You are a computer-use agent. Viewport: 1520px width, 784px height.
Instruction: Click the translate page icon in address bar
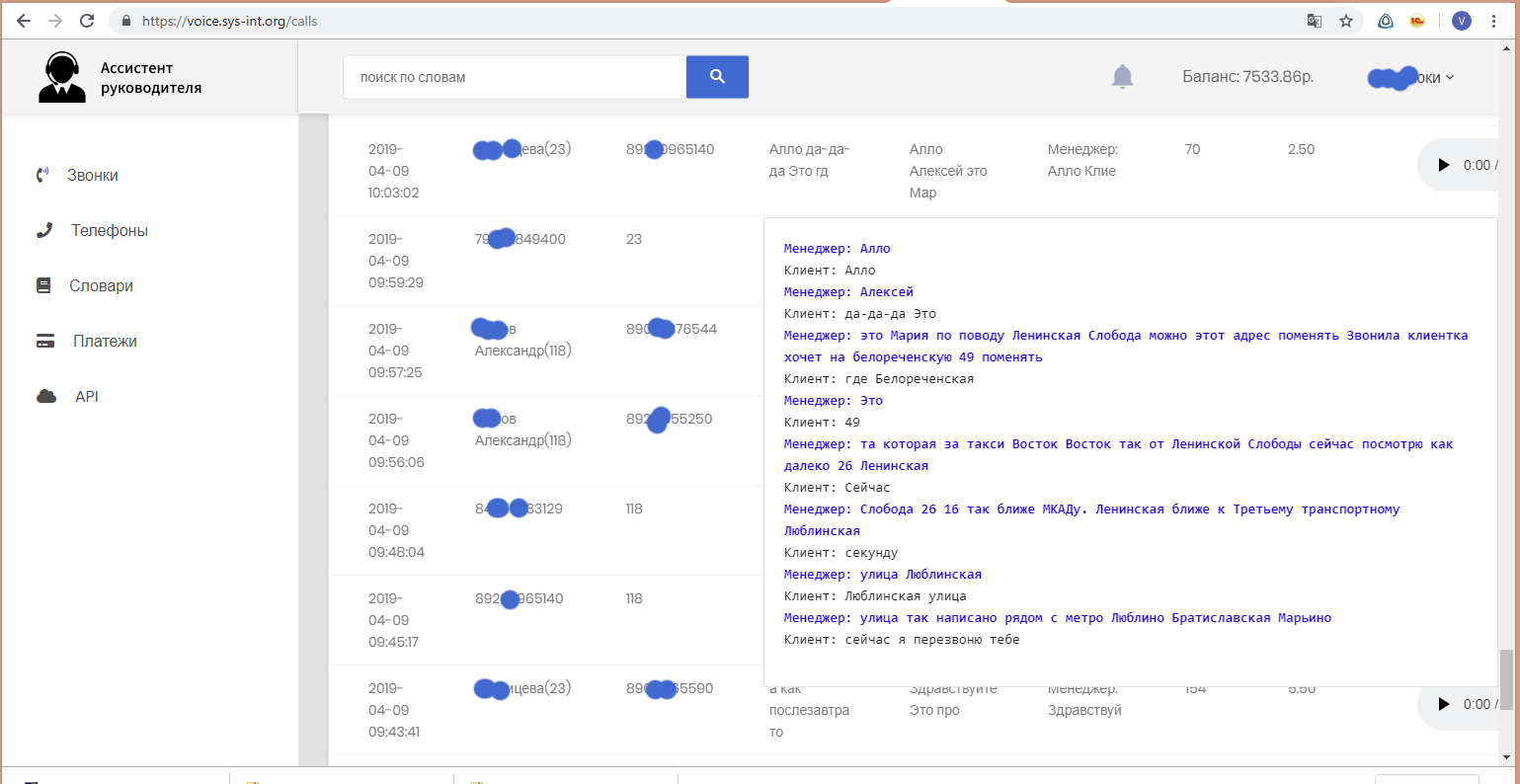pyautogui.click(x=1315, y=21)
